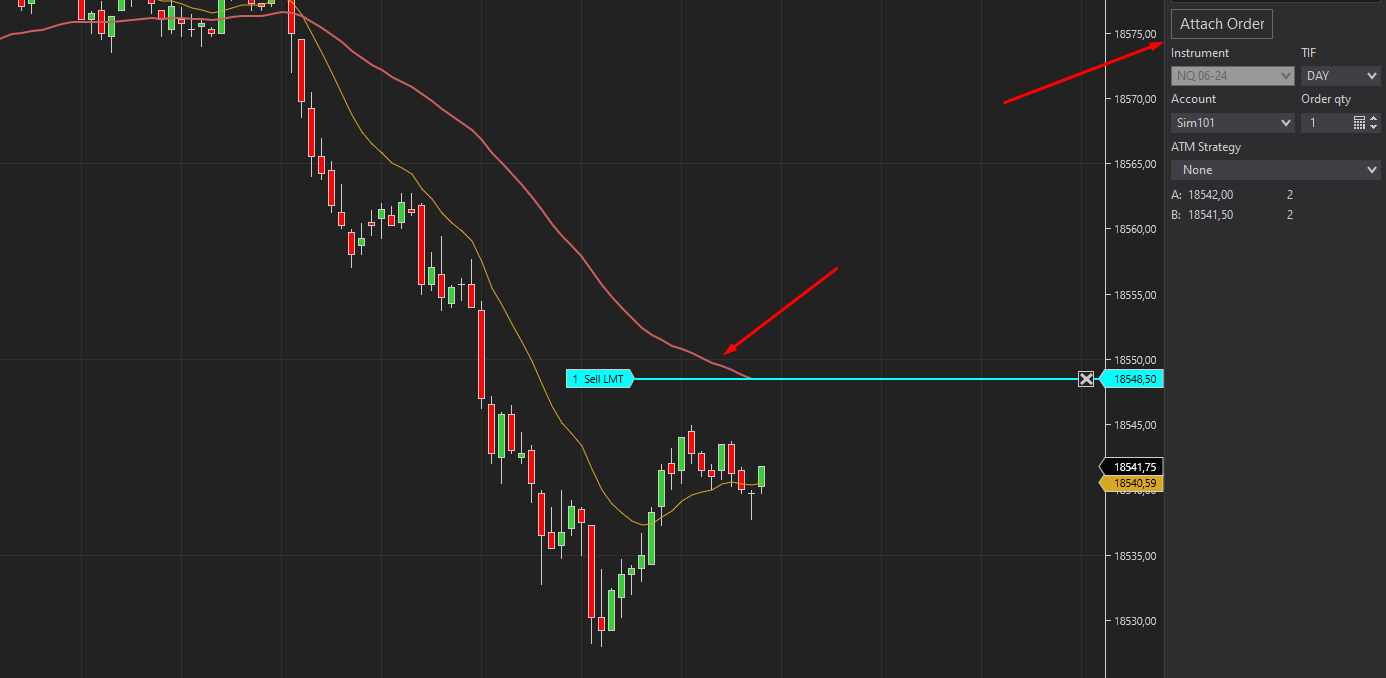The width and height of the screenshot is (1386, 678).
Task: Click the ask price 18542,00
Action: click(x=1210, y=195)
